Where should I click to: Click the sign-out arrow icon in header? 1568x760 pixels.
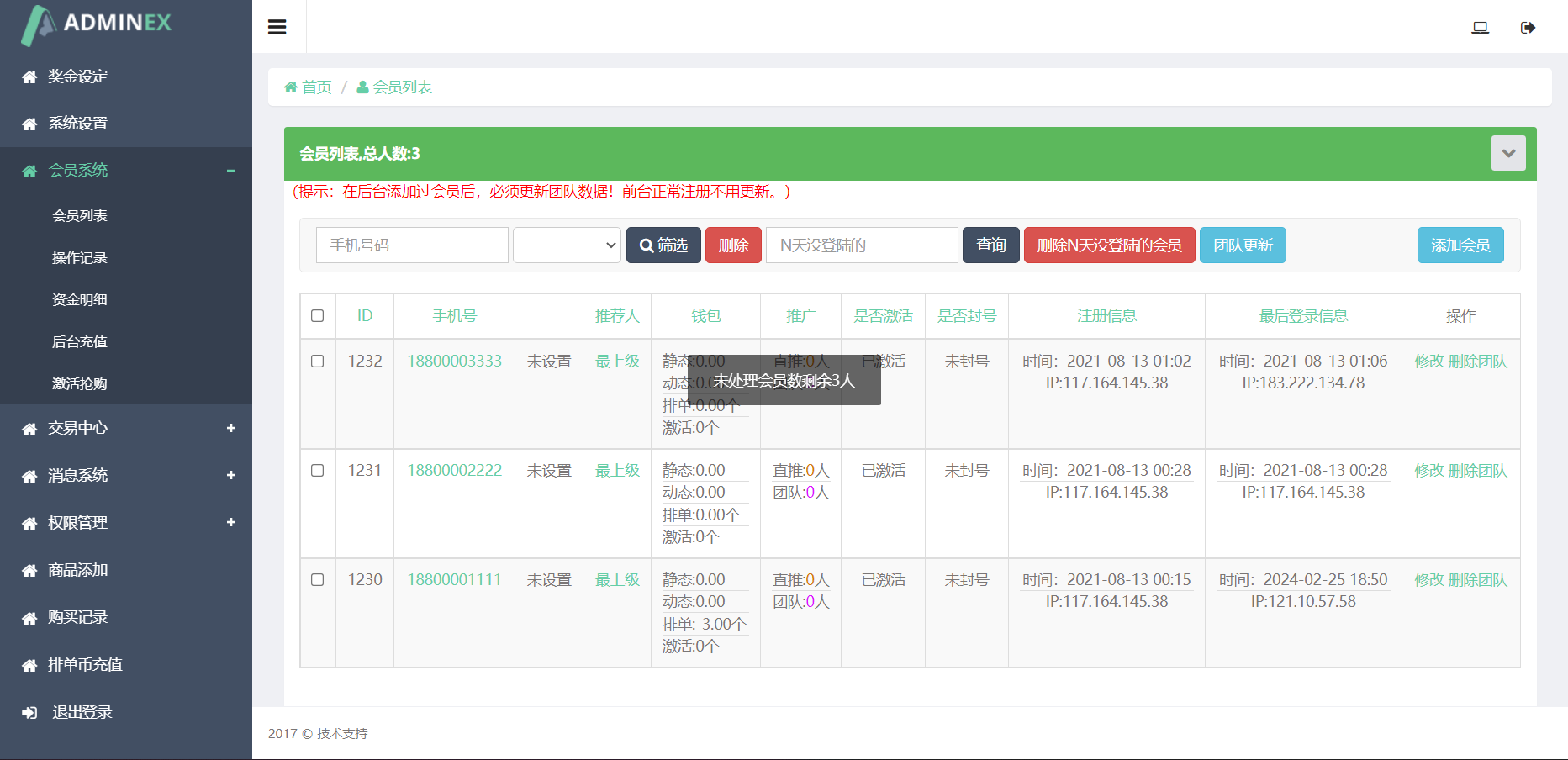coord(1528,28)
